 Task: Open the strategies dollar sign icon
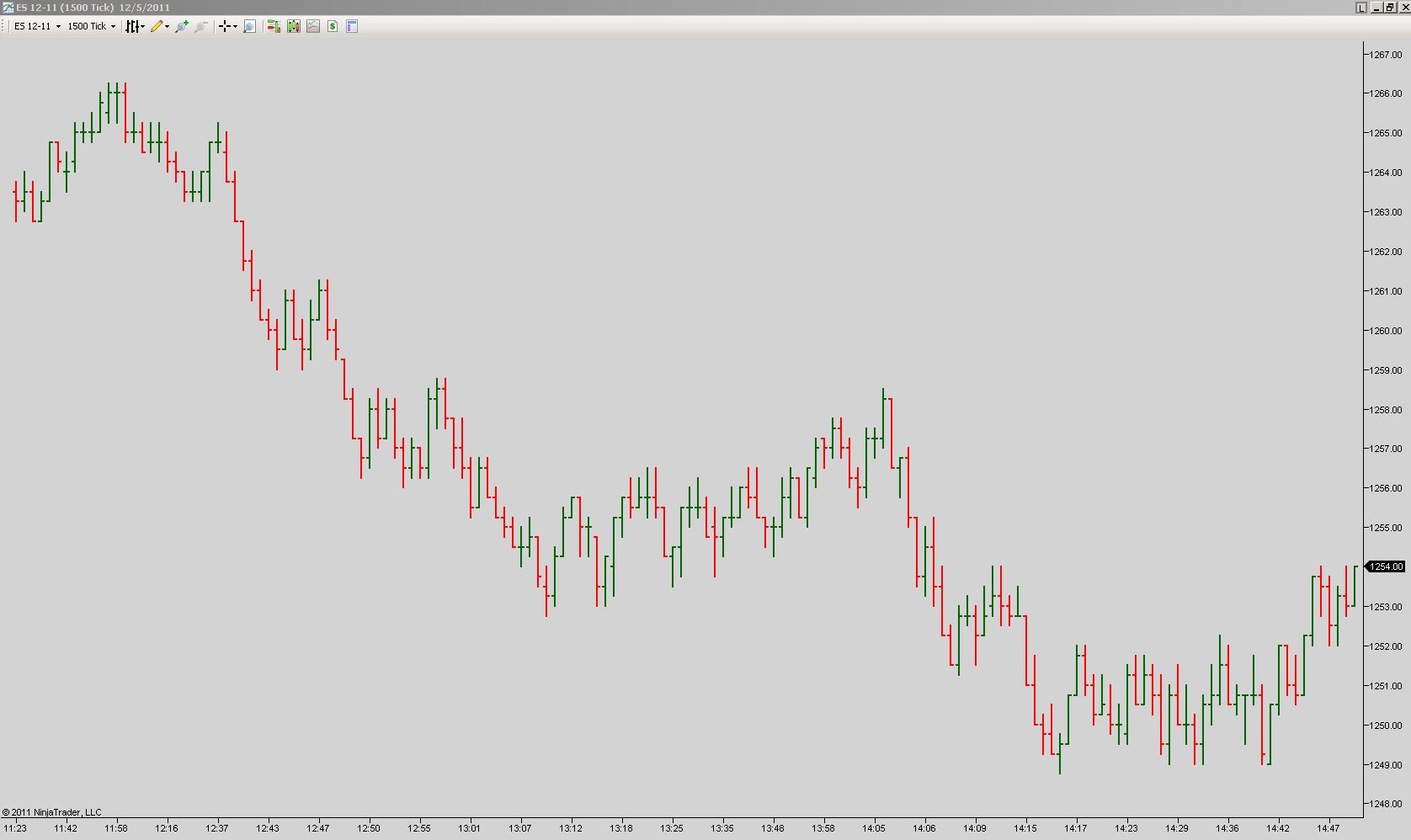[x=333, y=26]
